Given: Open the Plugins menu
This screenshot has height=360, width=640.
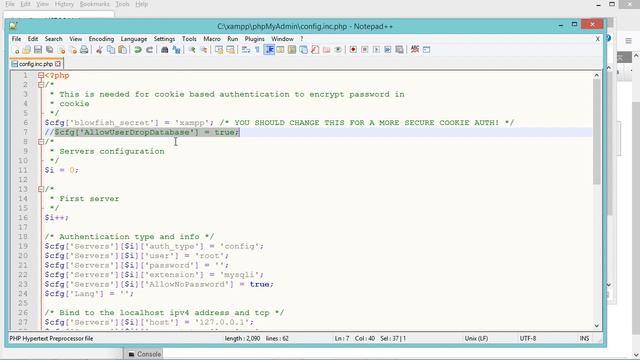Looking at the screenshot, I should point(254,39).
